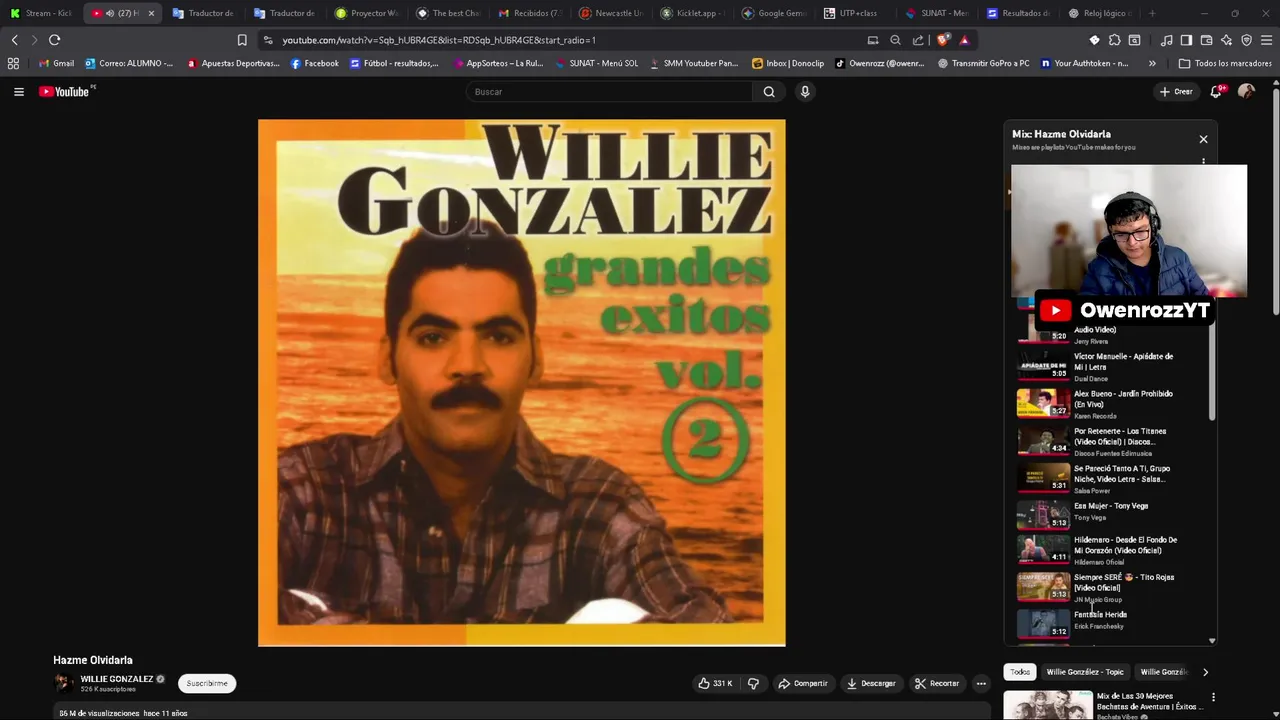The image size is (1280, 720).
Task: Click the Suscribirme button
Action: tap(207, 683)
